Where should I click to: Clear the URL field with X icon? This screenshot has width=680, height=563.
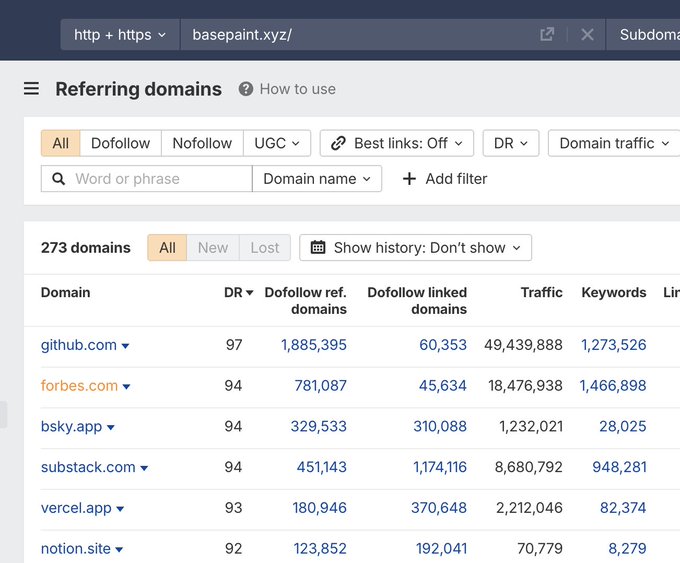tap(587, 34)
